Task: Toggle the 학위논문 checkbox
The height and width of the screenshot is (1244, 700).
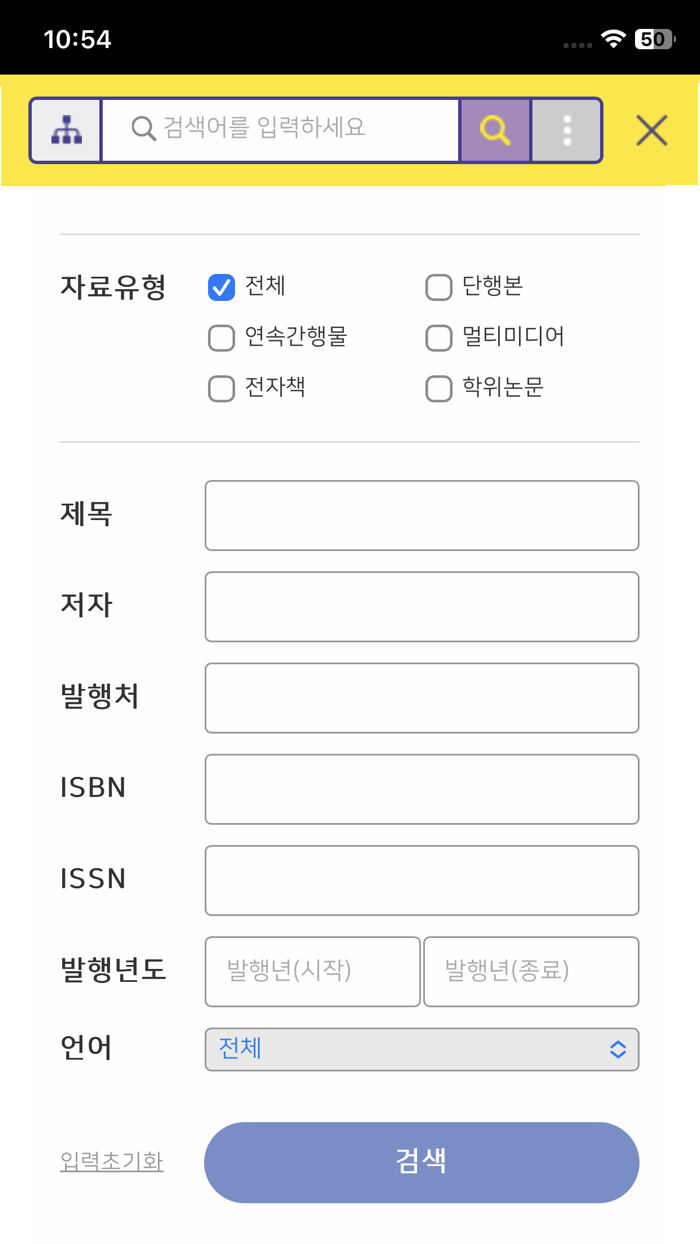Action: [x=438, y=388]
